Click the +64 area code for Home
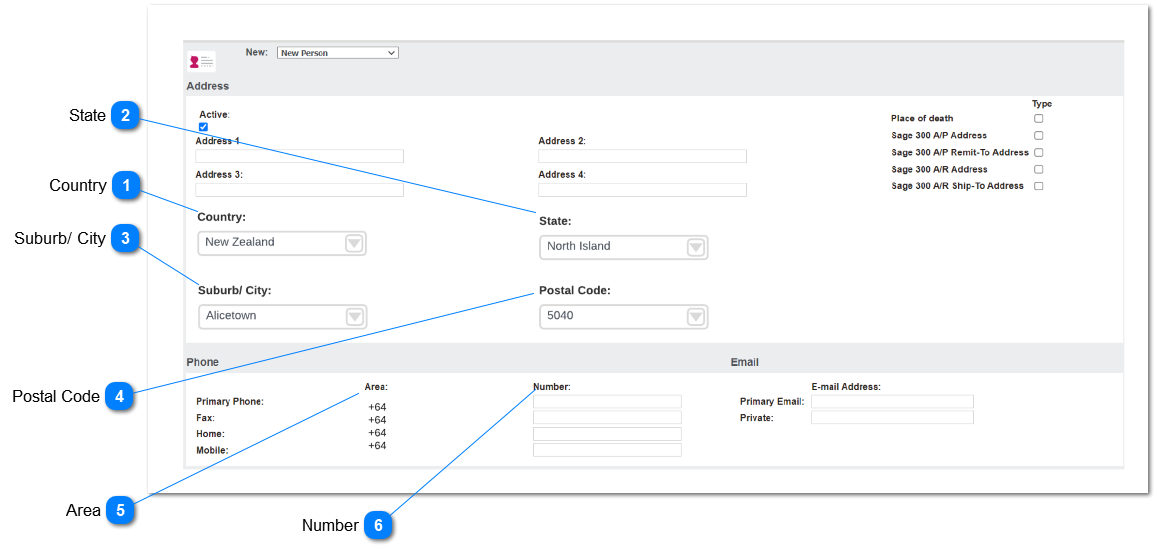 click(377, 433)
